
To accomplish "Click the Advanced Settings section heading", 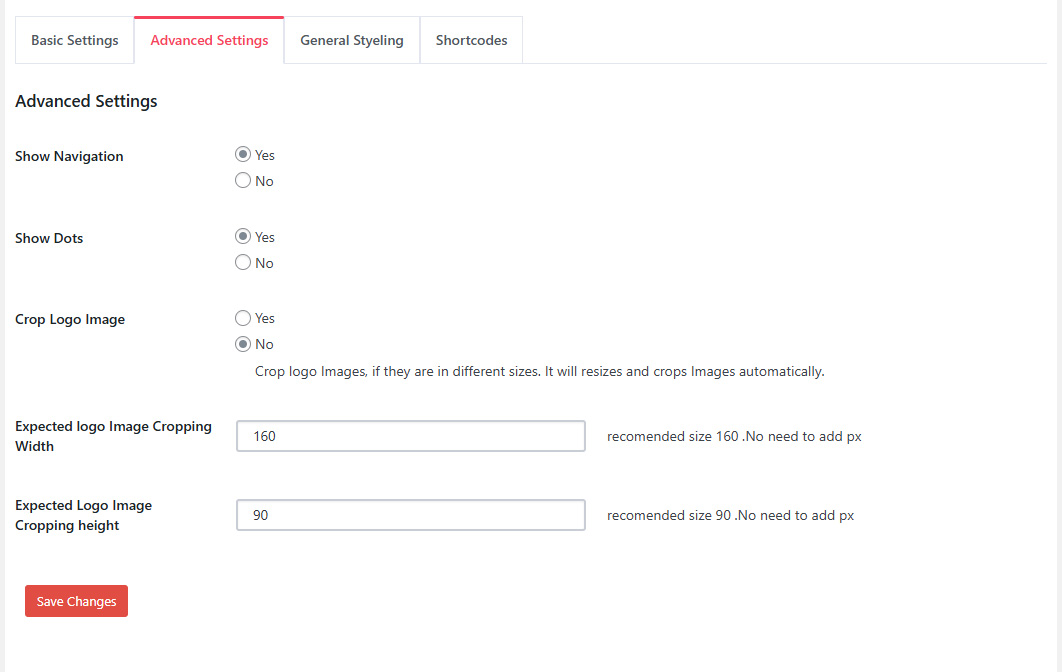I will pyautogui.click(x=86, y=101).
